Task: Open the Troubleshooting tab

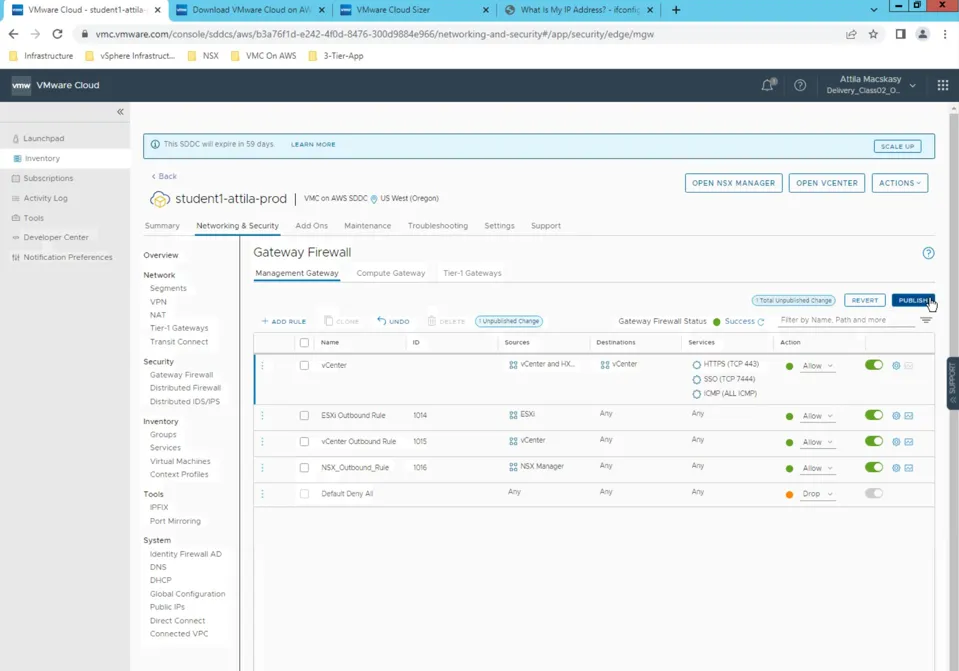Action: (x=437, y=226)
